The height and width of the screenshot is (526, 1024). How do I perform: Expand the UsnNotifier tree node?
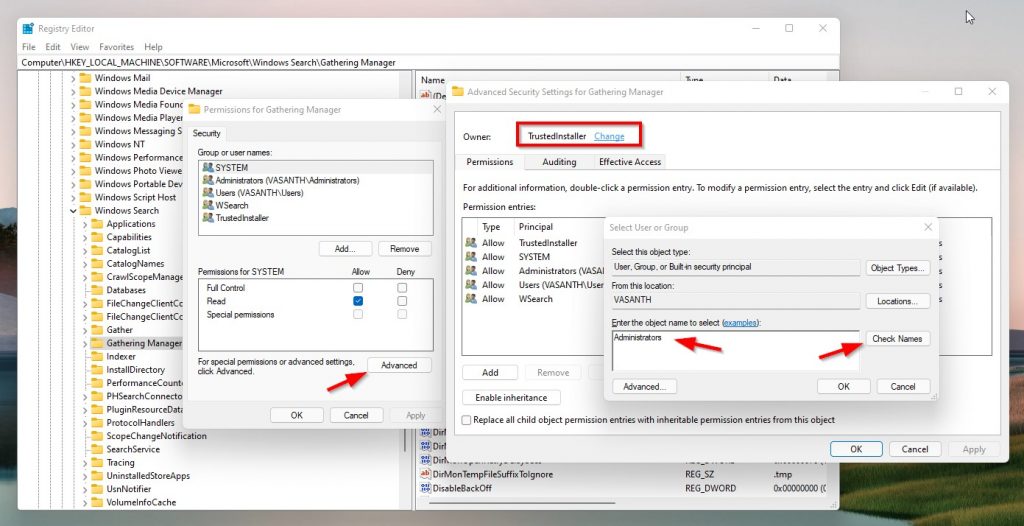pyautogui.click(x=84, y=489)
